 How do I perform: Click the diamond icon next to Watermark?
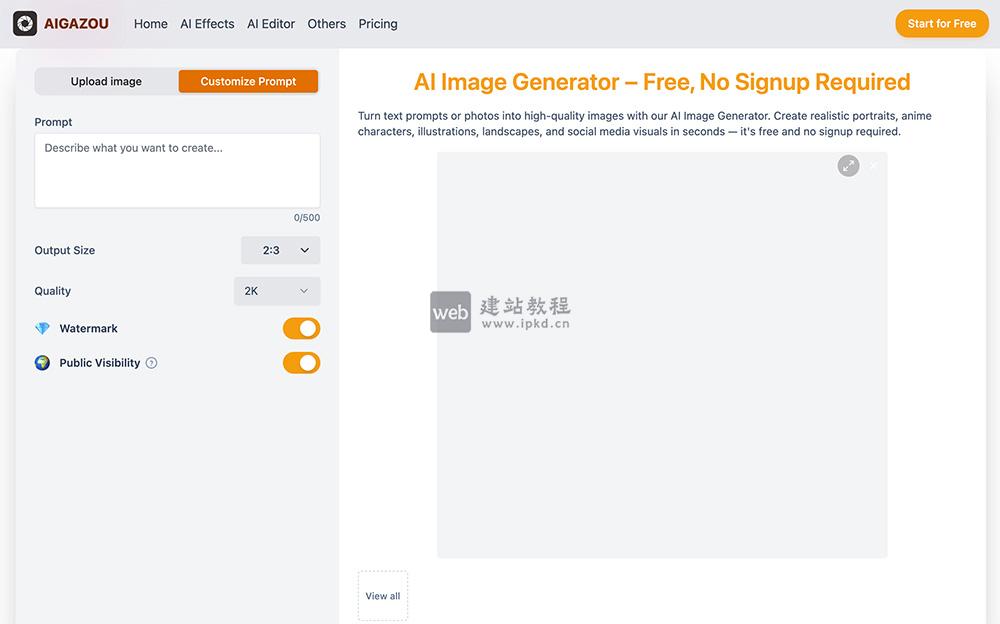point(42,329)
